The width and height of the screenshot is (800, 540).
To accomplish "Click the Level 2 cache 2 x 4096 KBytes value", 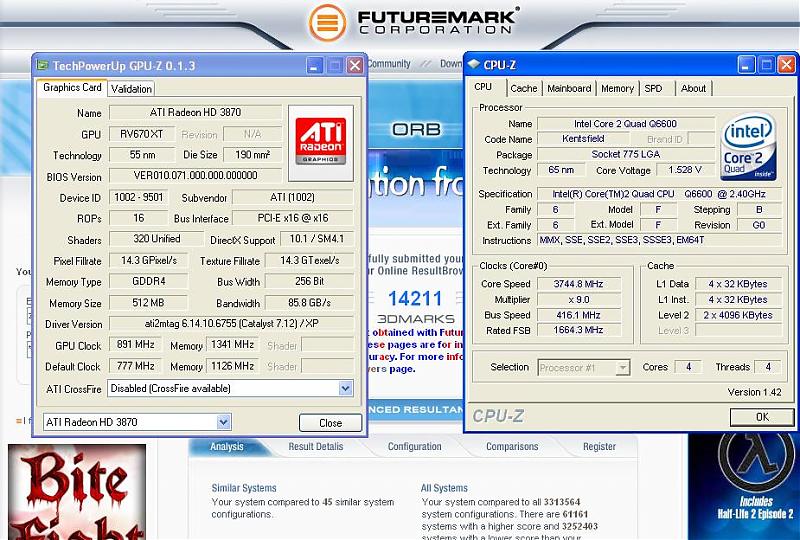I will [738, 315].
